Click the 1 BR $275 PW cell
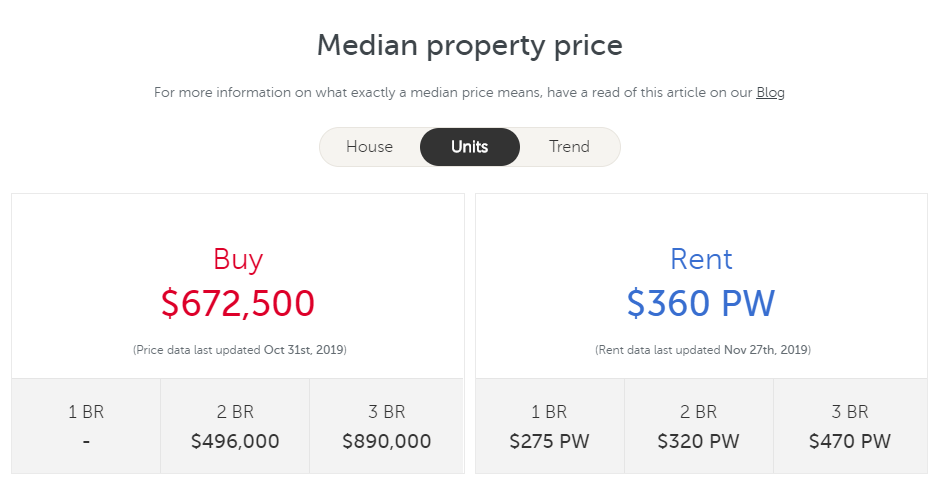 (x=550, y=426)
